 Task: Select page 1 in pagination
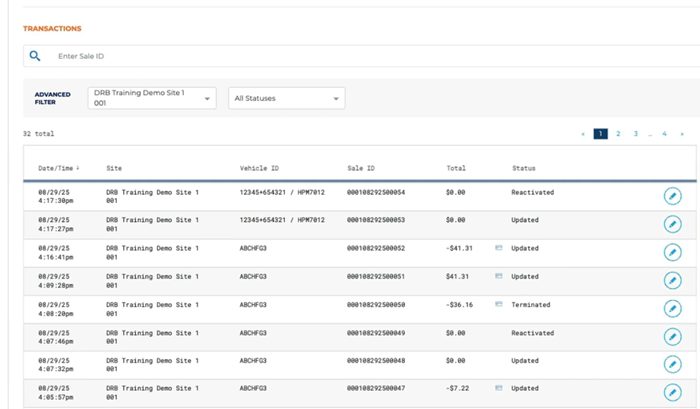[600, 134]
